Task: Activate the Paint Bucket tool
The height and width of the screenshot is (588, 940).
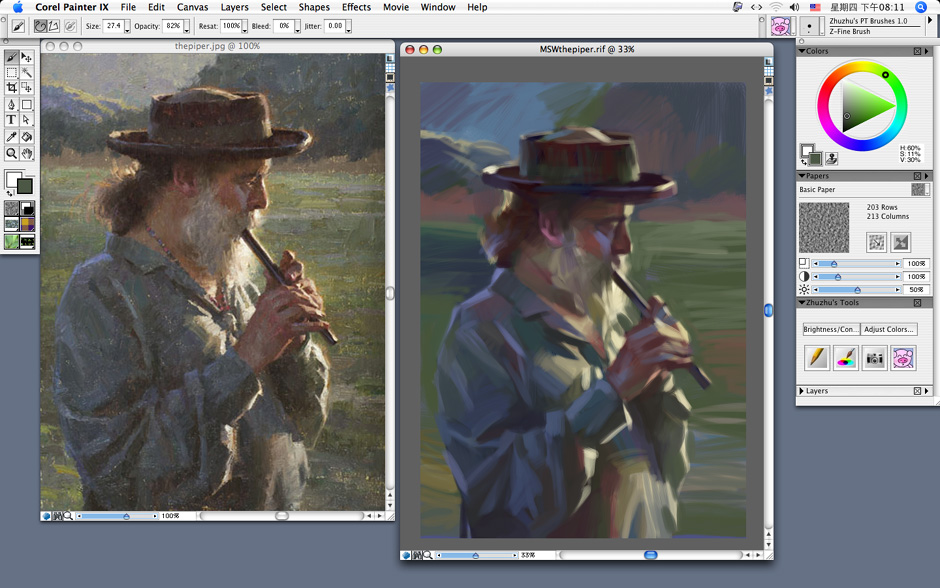Action: 26,137
